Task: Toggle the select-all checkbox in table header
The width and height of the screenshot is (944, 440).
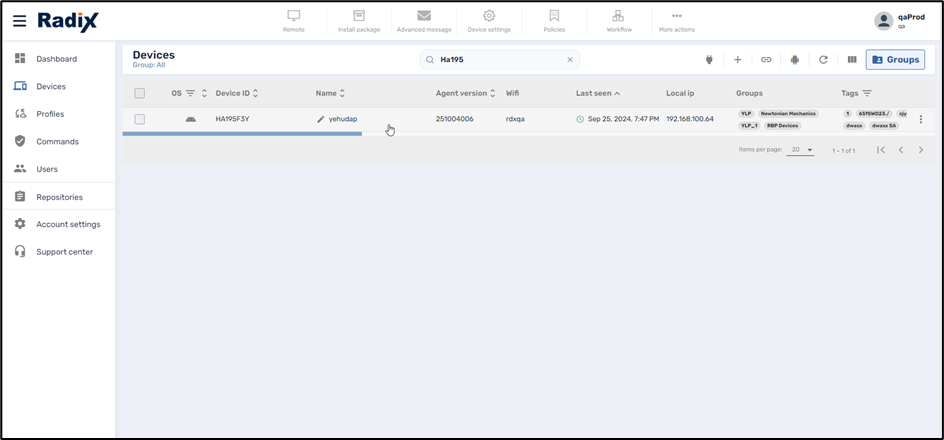Action: click(x=140, y=93)
